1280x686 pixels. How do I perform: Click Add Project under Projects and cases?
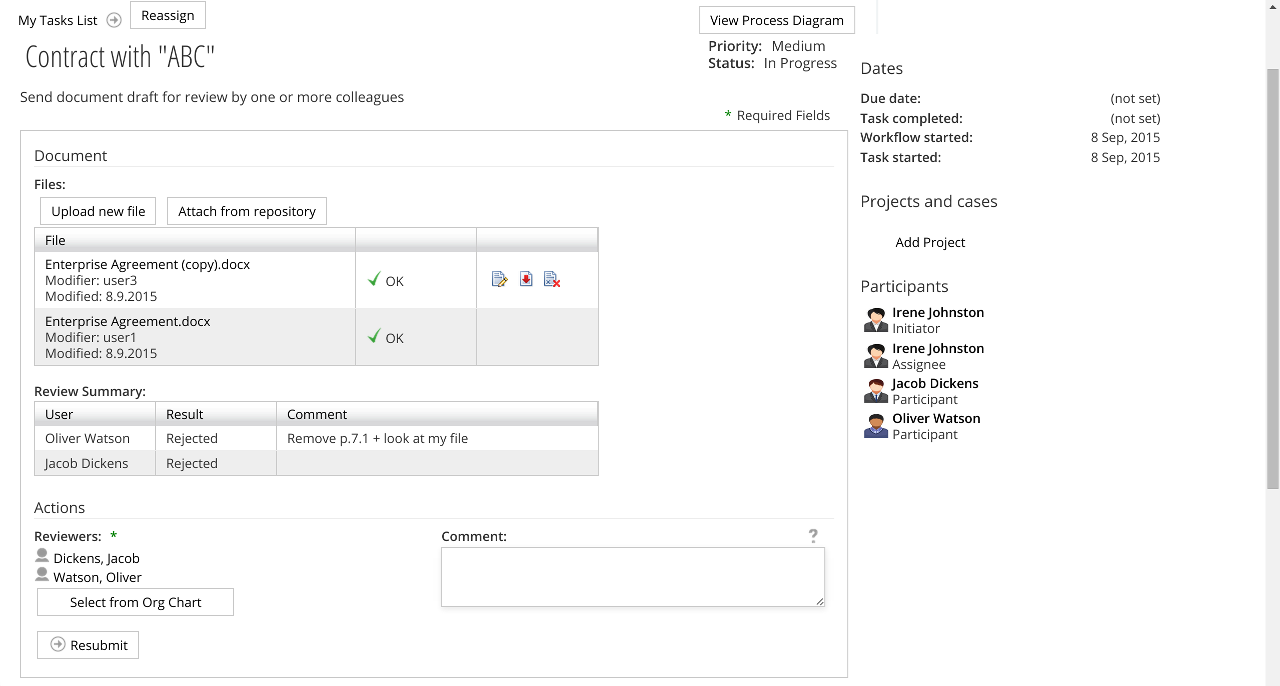pos(930,242)
